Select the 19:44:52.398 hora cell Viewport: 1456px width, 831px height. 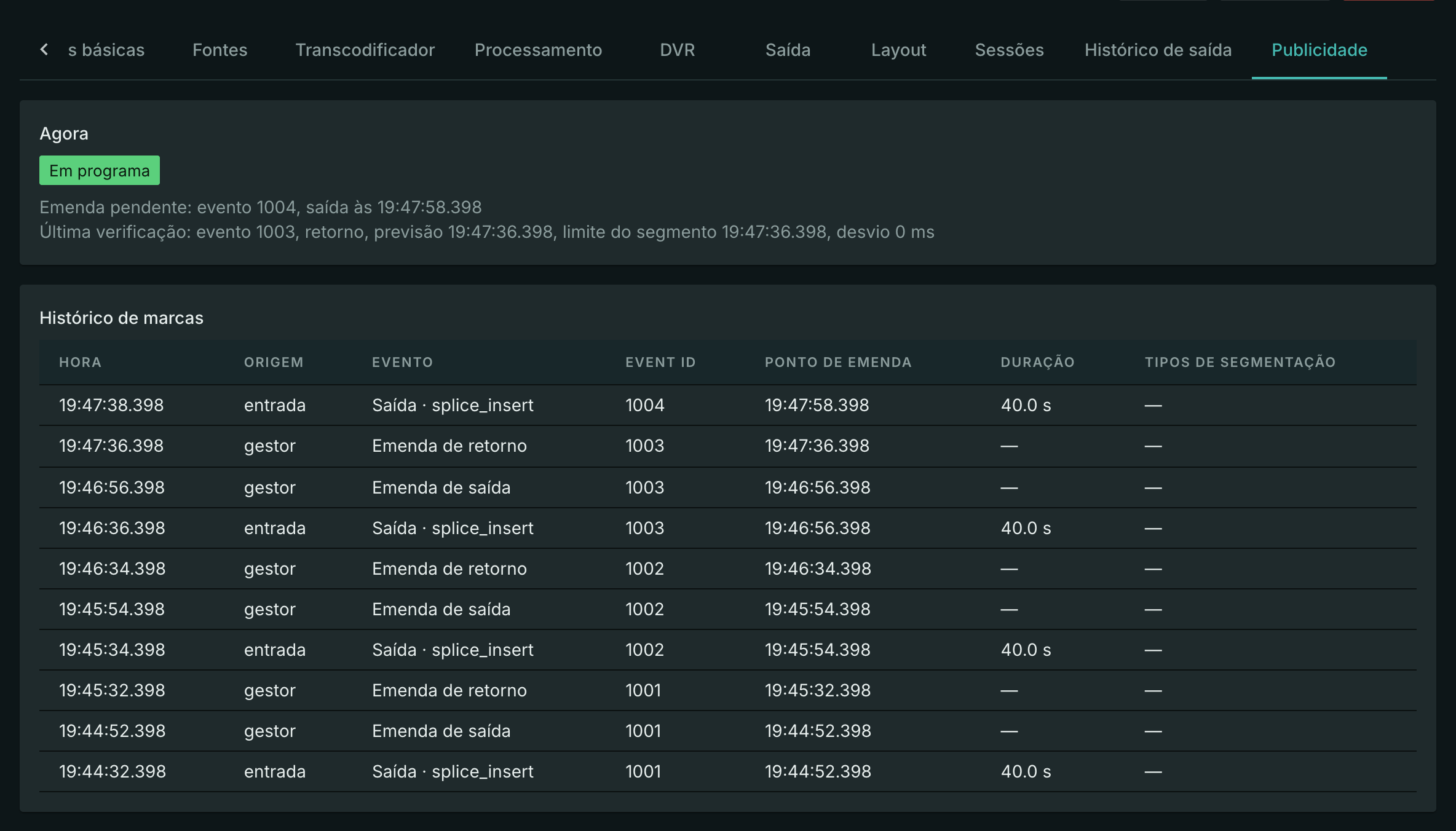[x=112, y=731]
